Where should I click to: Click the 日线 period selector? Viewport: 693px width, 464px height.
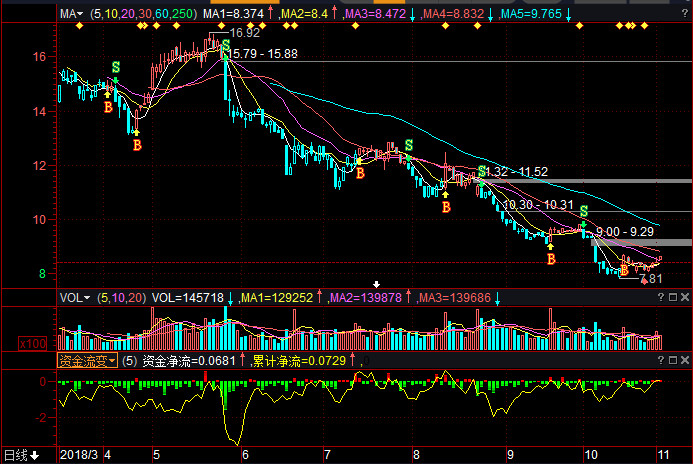[x=21, y=455]
